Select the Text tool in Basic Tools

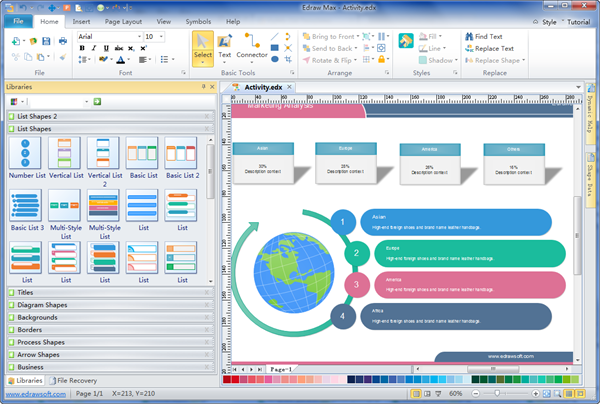click(x=224, y=47)
